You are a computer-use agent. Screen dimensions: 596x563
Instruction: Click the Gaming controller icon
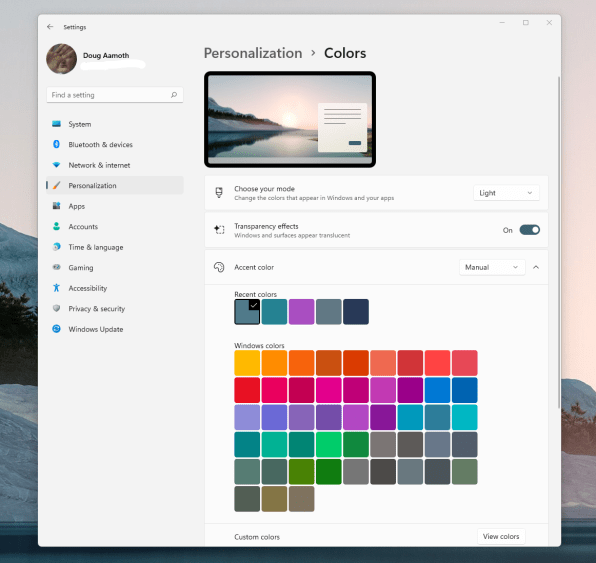click(x=57, y=267)
